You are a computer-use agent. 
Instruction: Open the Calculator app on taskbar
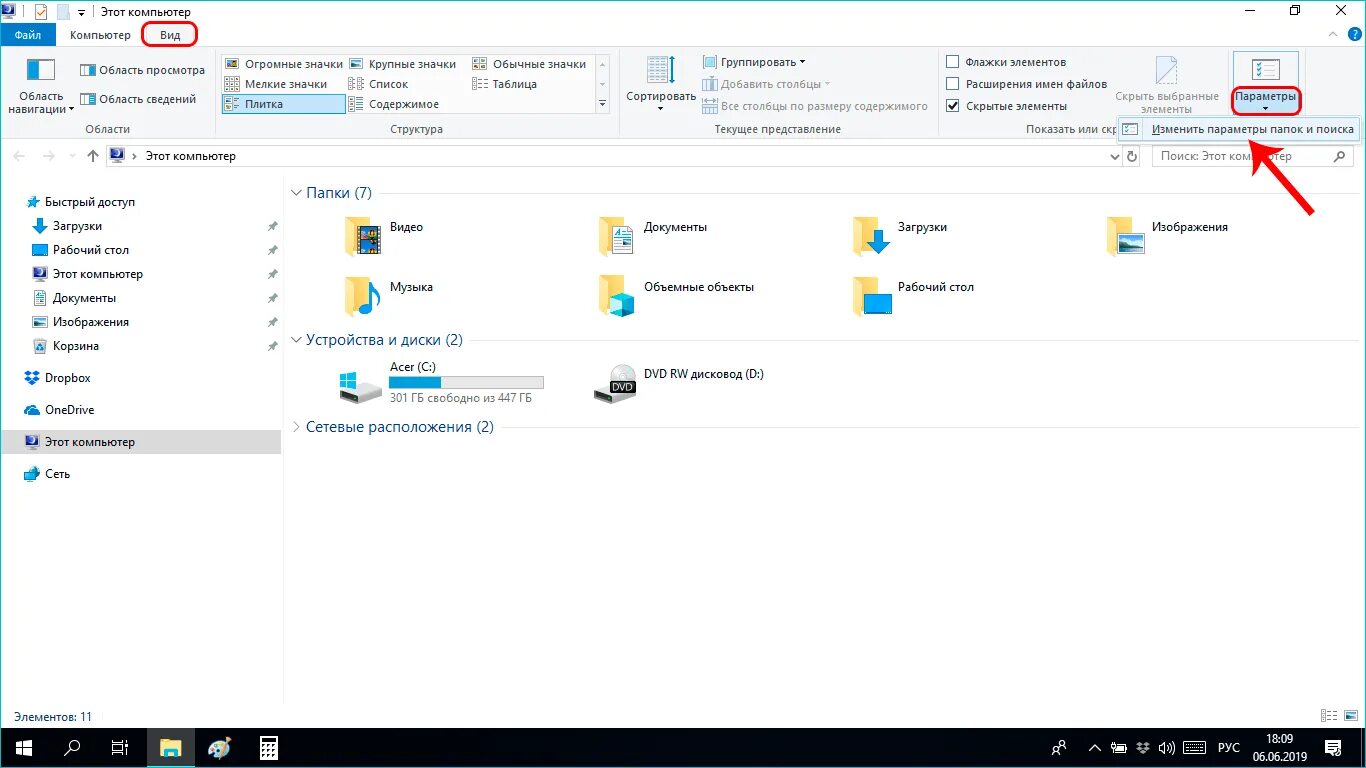pyautogui.click(x=268, y=747)
